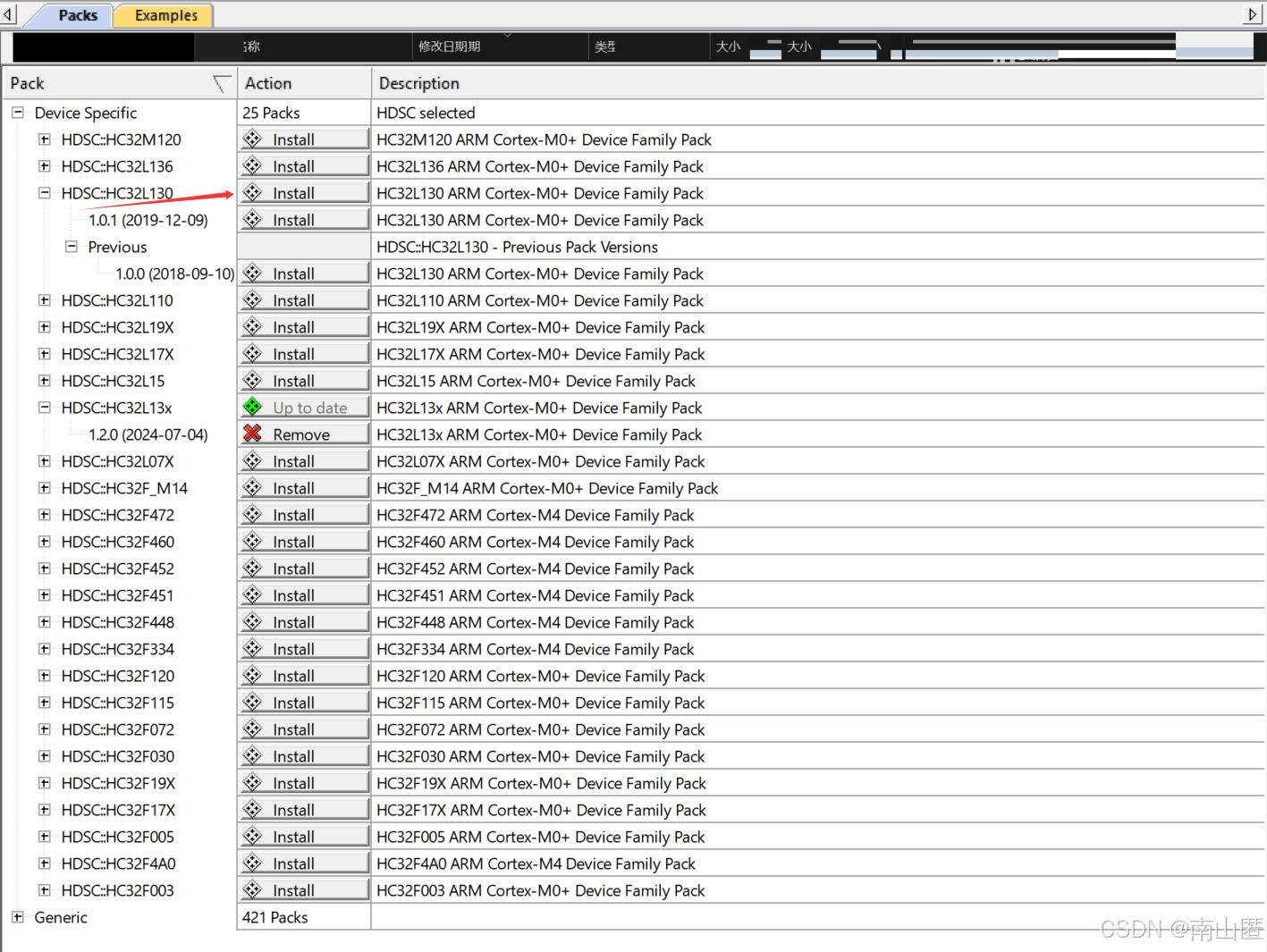Click the install icon for HDSC::HC32L17X
Screen dimensions: 1267x952
253,354
